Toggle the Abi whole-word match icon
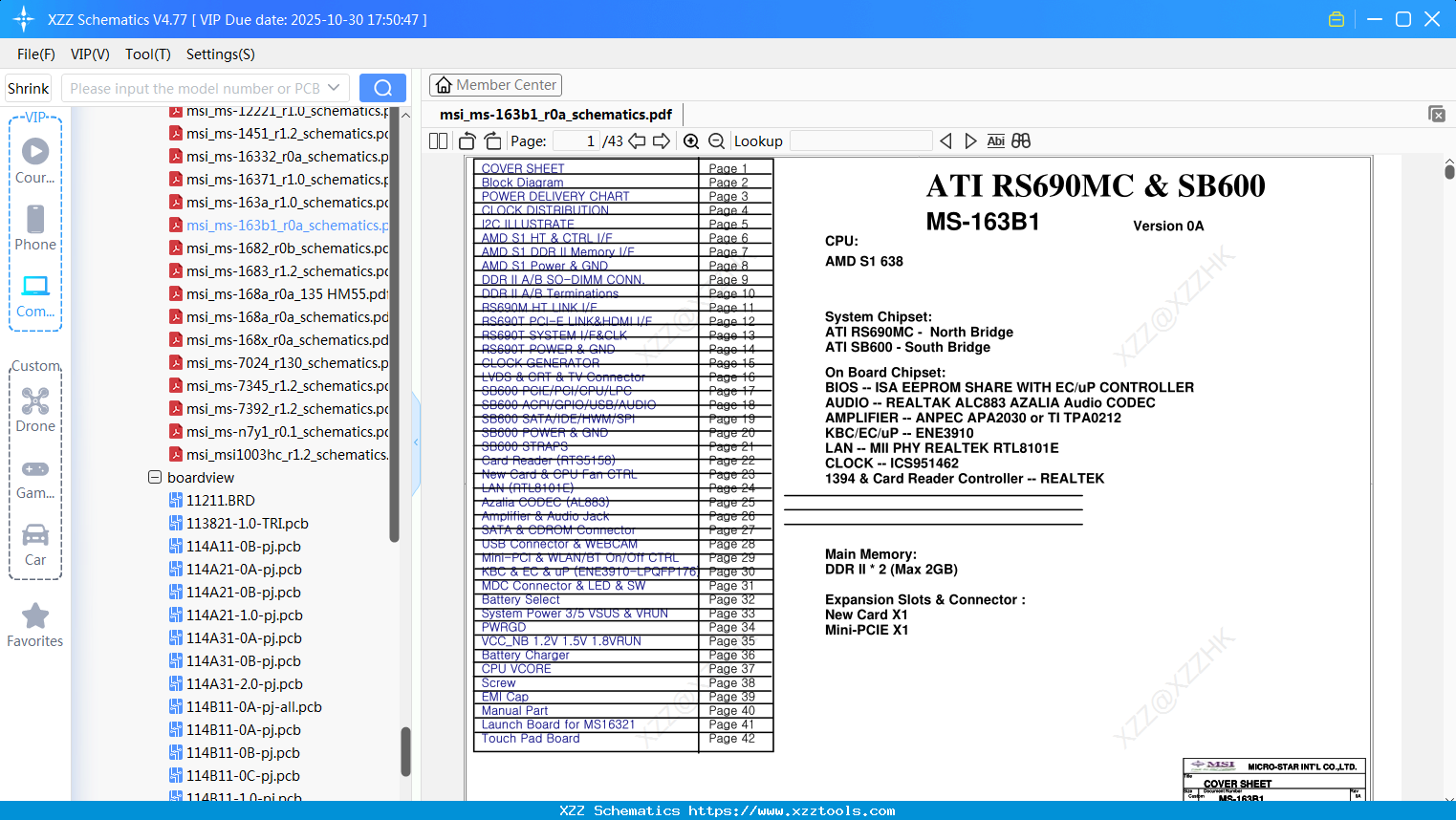This screenshot has width=1456, height=820. [x=995, y=141]
